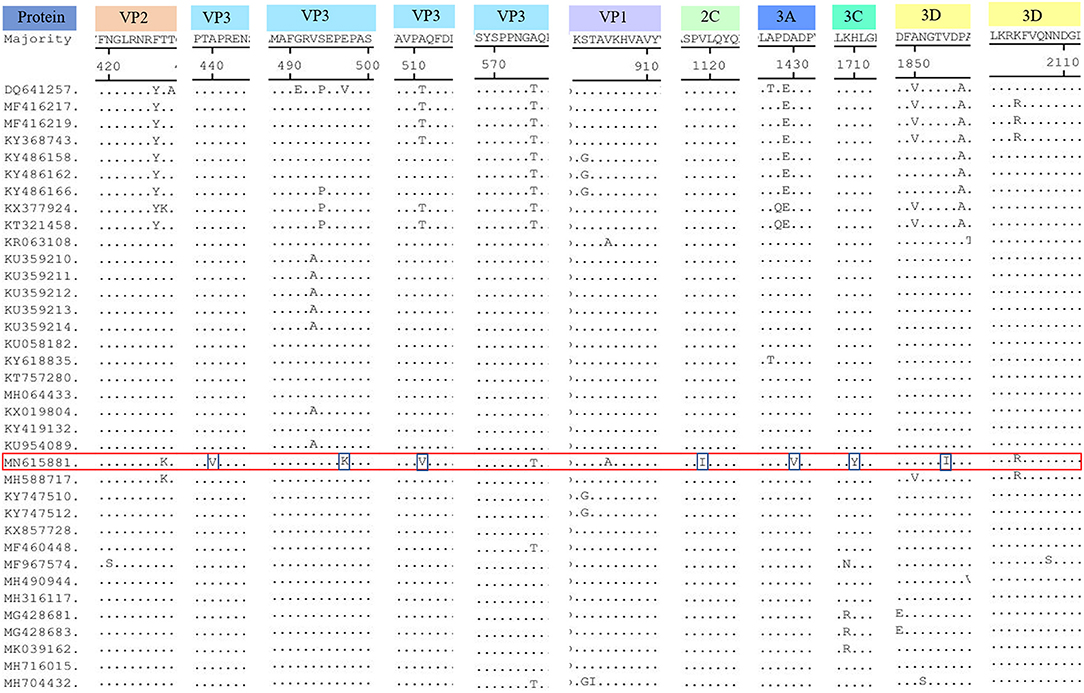Select the purple VP1 protein label
This screenshot has width=1084, height=693.
615,17
